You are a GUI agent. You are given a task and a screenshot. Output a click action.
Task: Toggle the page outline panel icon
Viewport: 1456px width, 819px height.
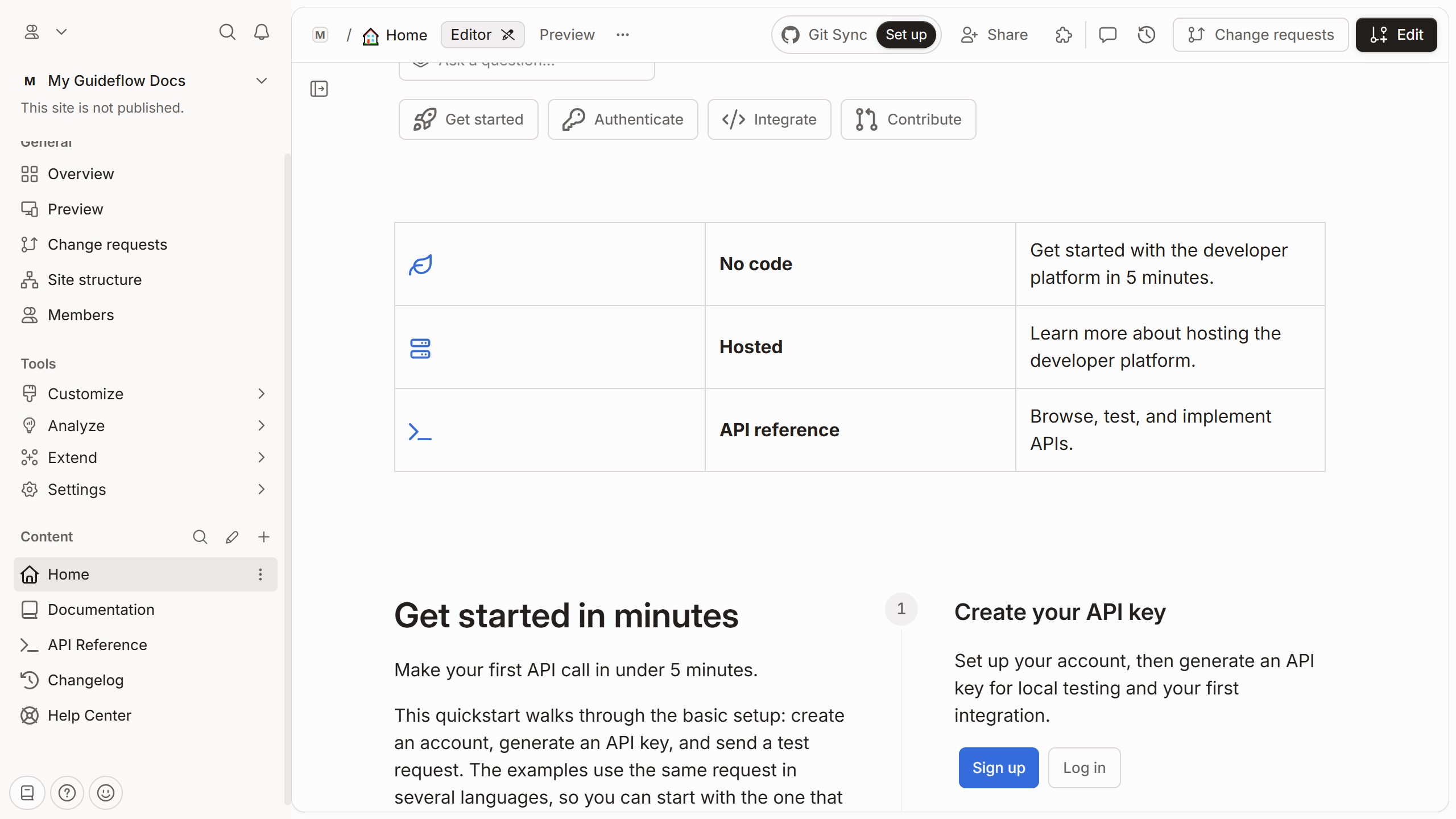[x=319, y=89]
